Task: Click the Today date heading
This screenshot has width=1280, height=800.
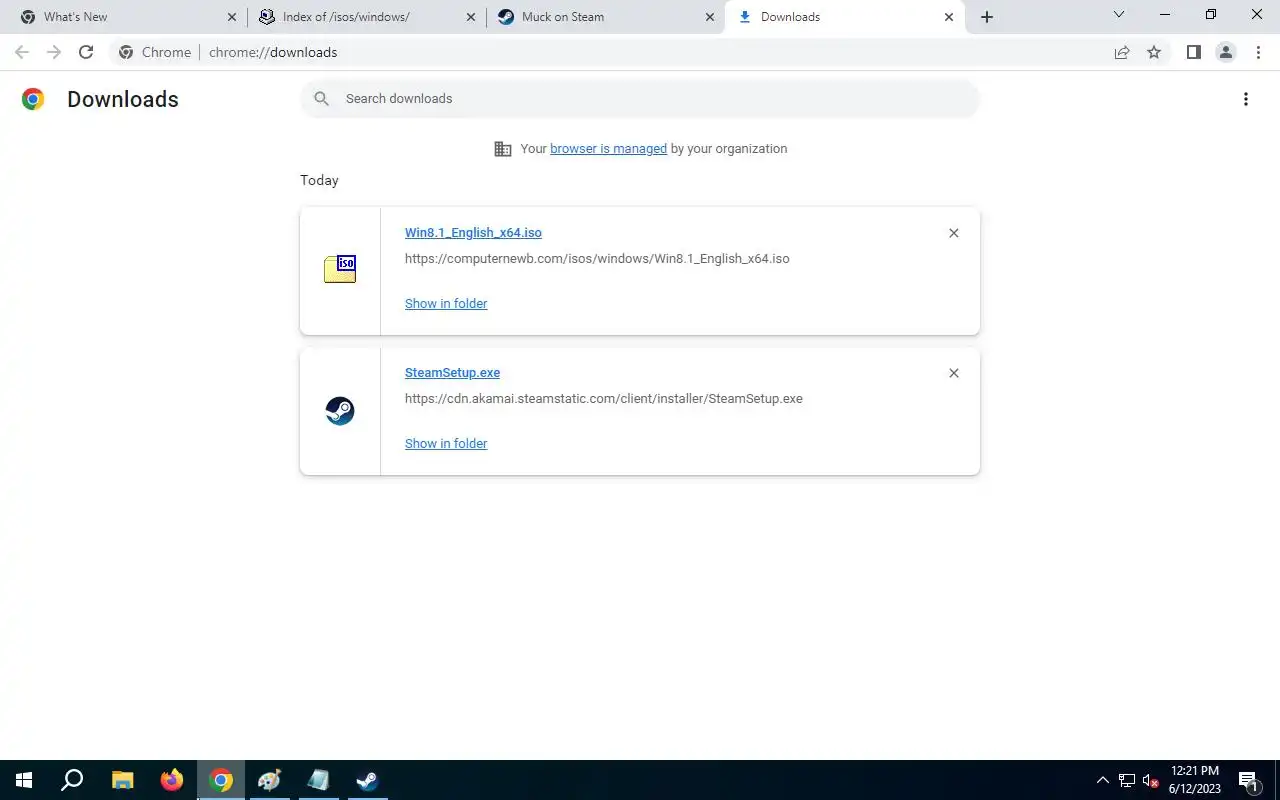Action: click(x=319, y=180)
